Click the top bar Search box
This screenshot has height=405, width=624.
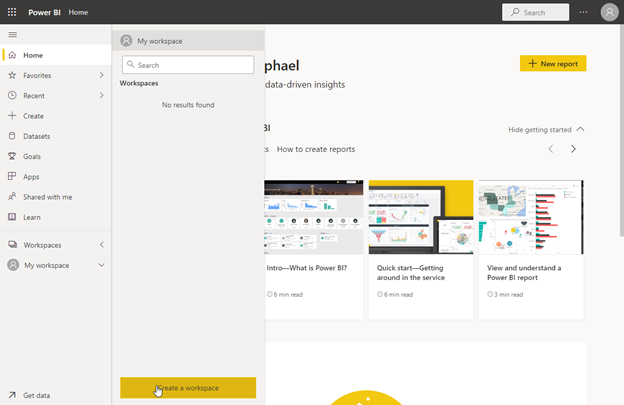click(x=535, y=12)
